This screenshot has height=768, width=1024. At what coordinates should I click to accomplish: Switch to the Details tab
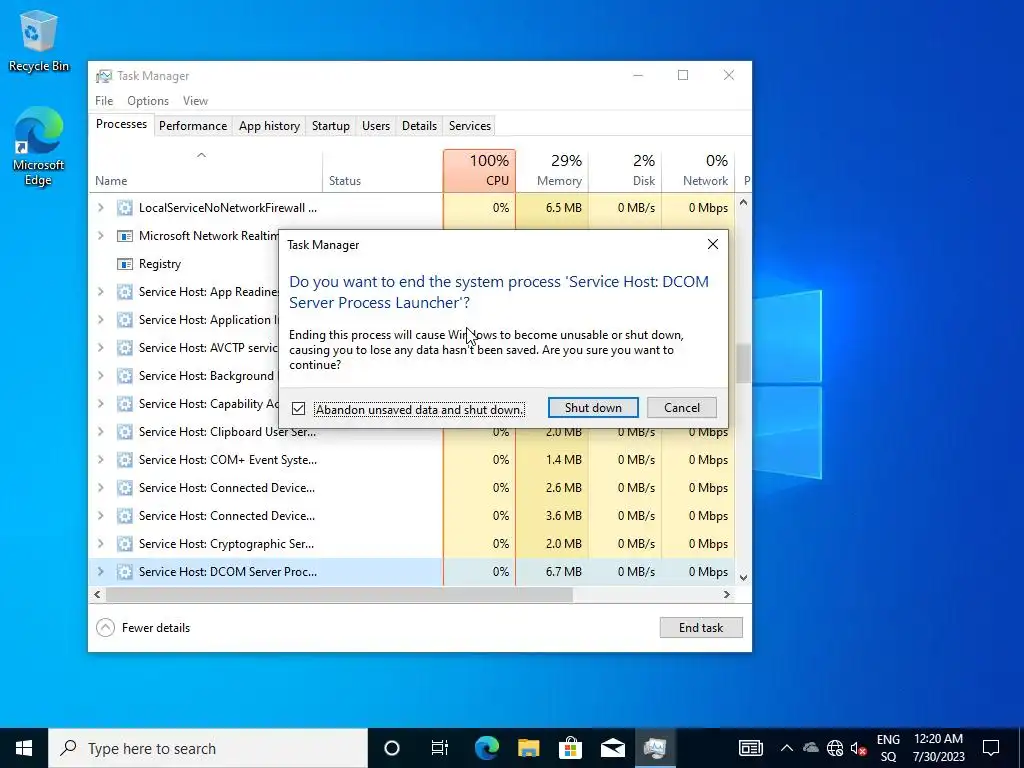tap(419, 125)
